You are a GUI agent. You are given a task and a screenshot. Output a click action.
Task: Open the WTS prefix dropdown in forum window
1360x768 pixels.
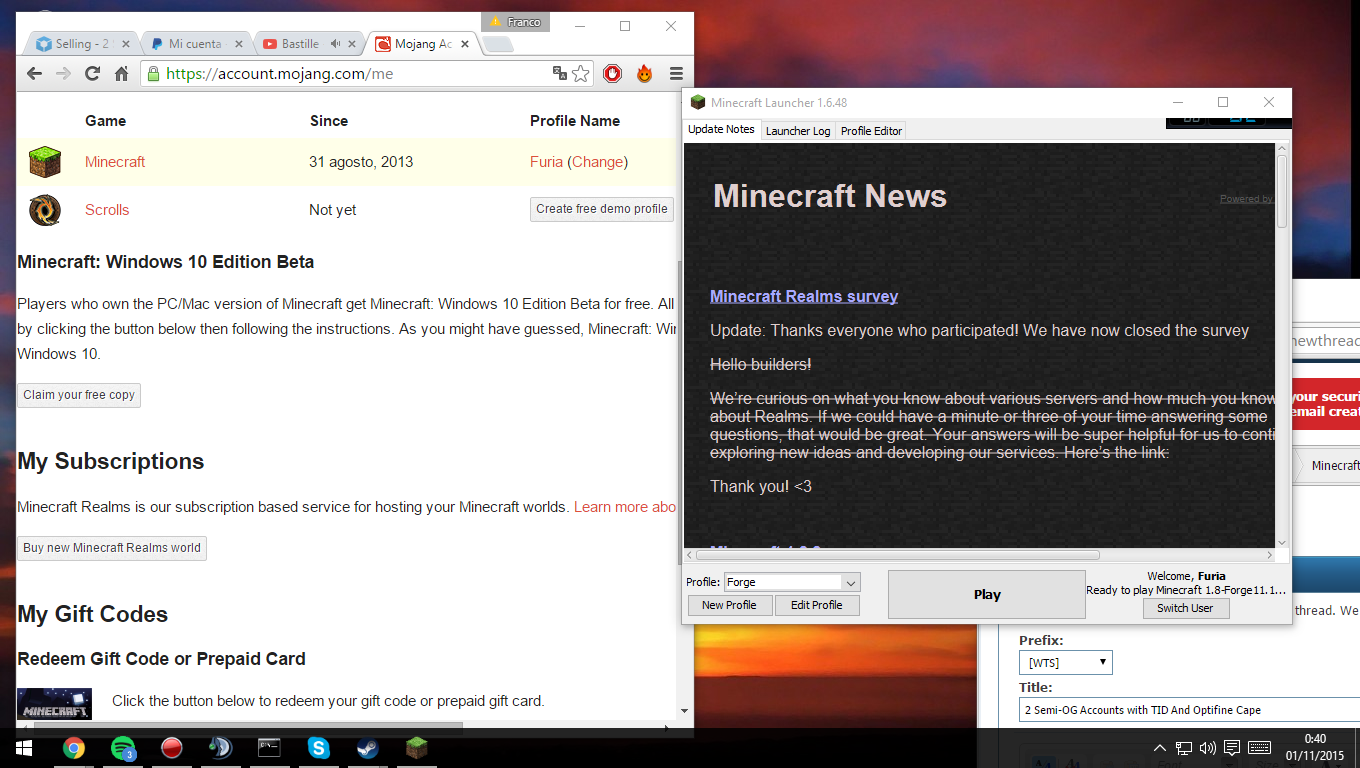pos(1065,662)
